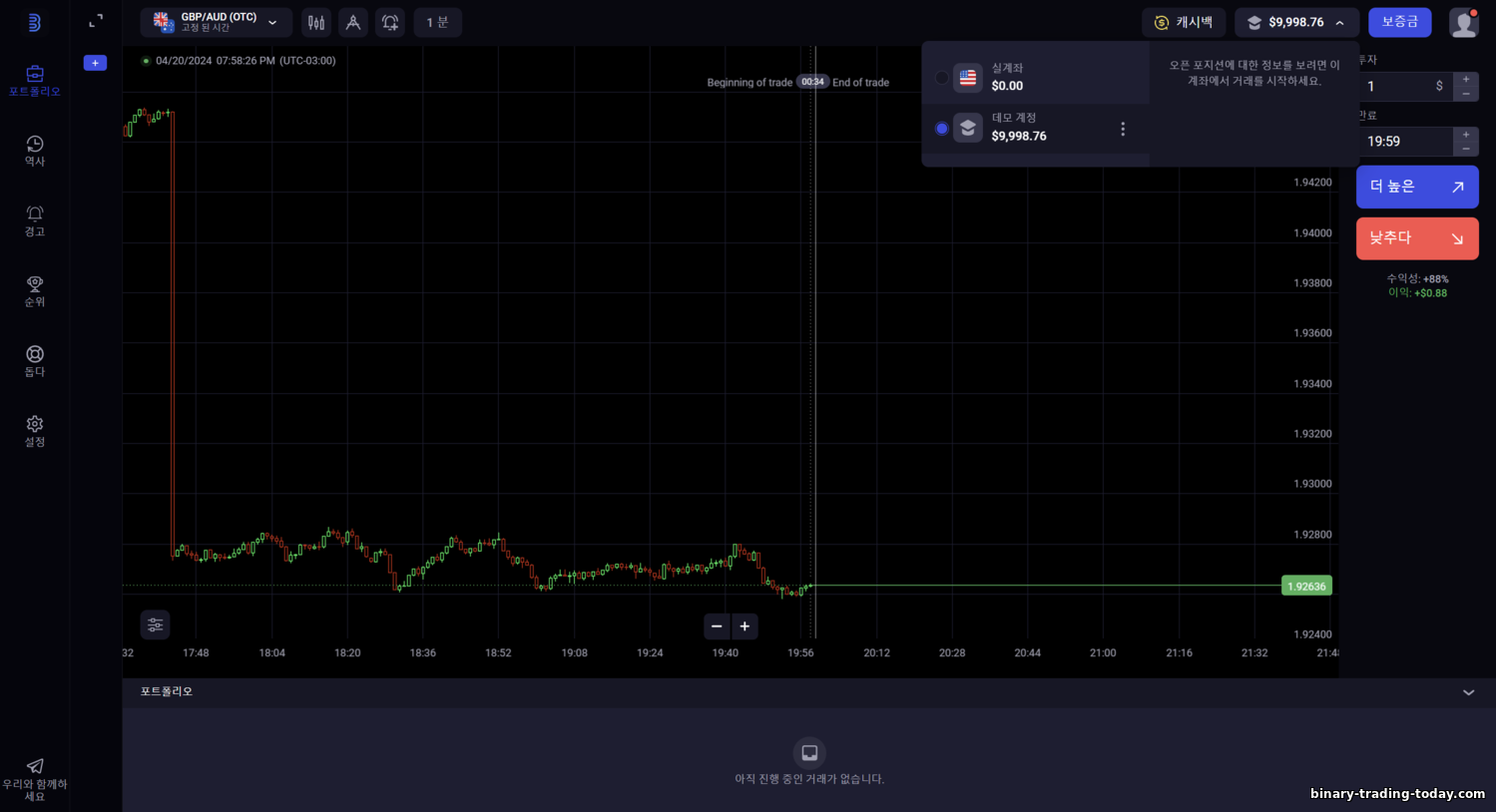Open the price alert bell icon
This screenshot has height=812, width=1496.
tap(390, 22)
